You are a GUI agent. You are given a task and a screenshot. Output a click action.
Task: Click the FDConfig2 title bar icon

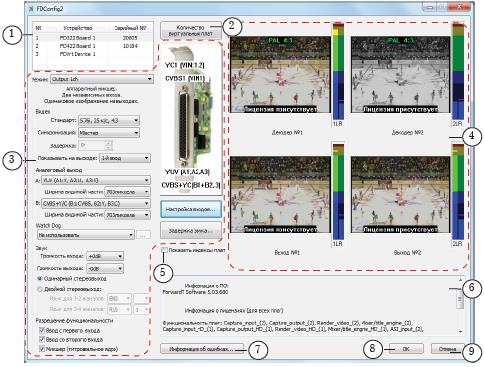32,9
